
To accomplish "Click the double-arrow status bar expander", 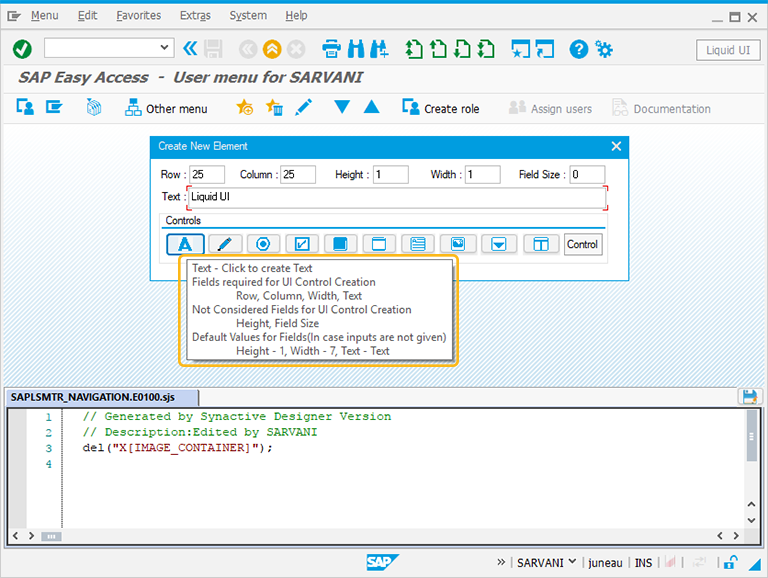I will coord(501,562).
